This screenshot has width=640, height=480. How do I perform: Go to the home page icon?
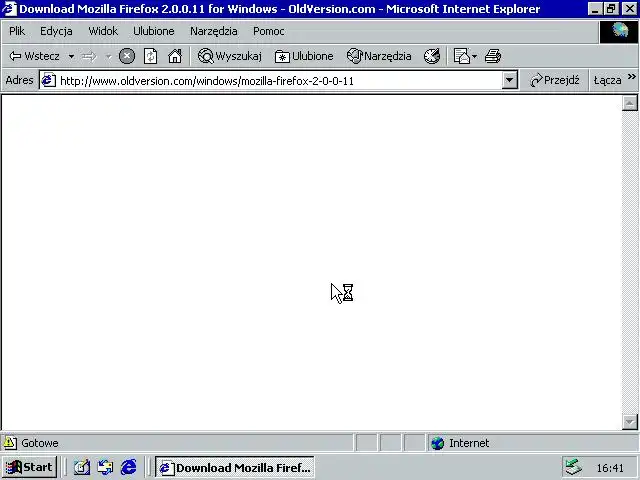tap(175, 56)
